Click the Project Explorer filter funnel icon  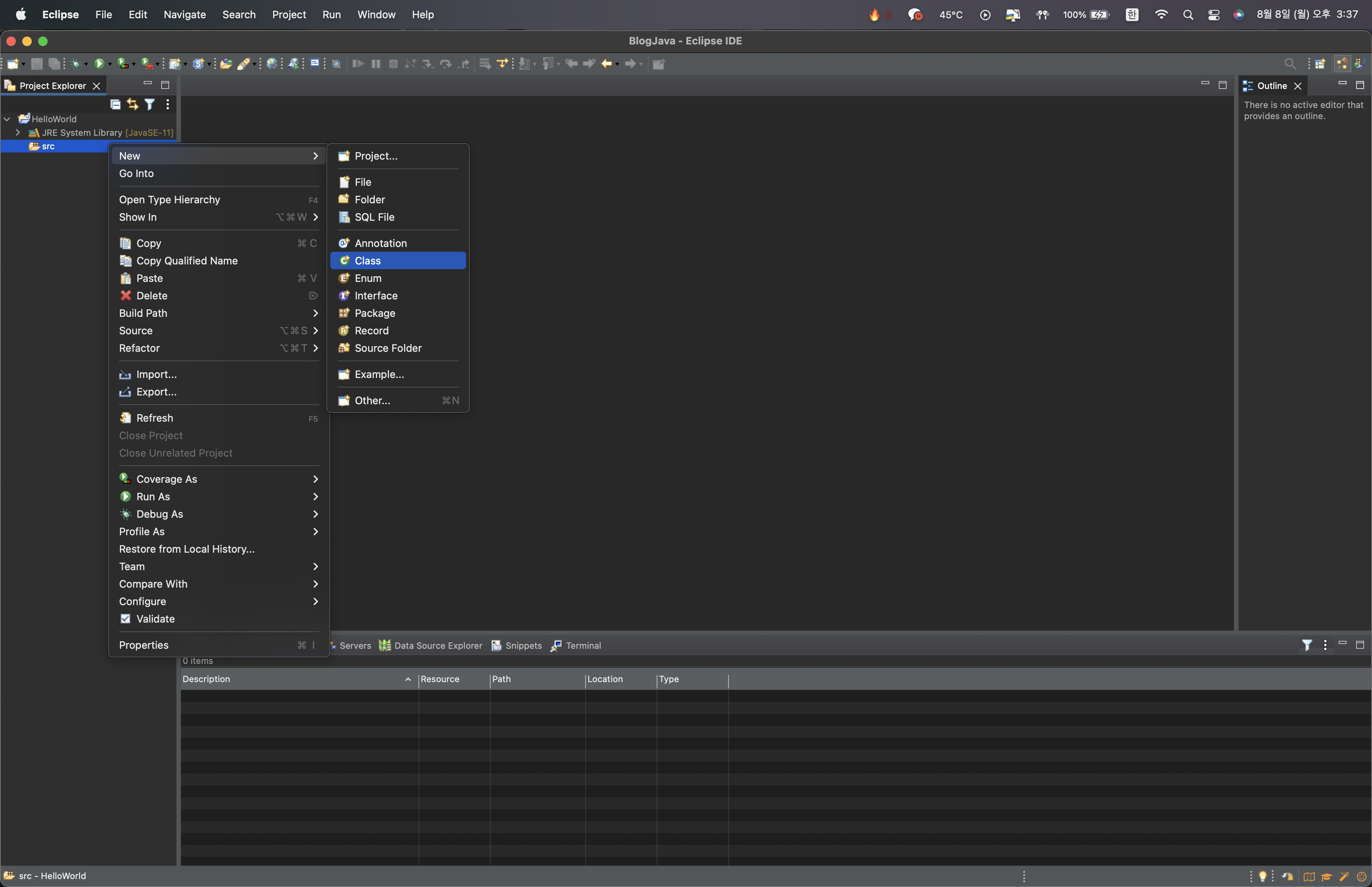pyautogui.click(x=150, y=104)
